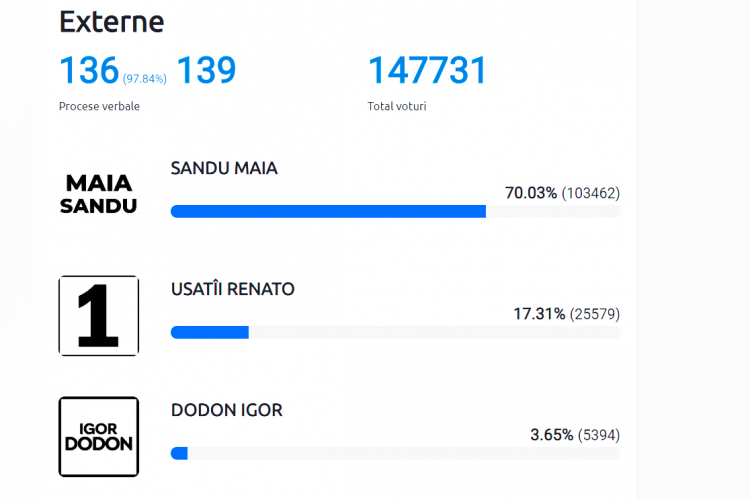
Task: Click the Externe section heading
Action: (111, 22)
